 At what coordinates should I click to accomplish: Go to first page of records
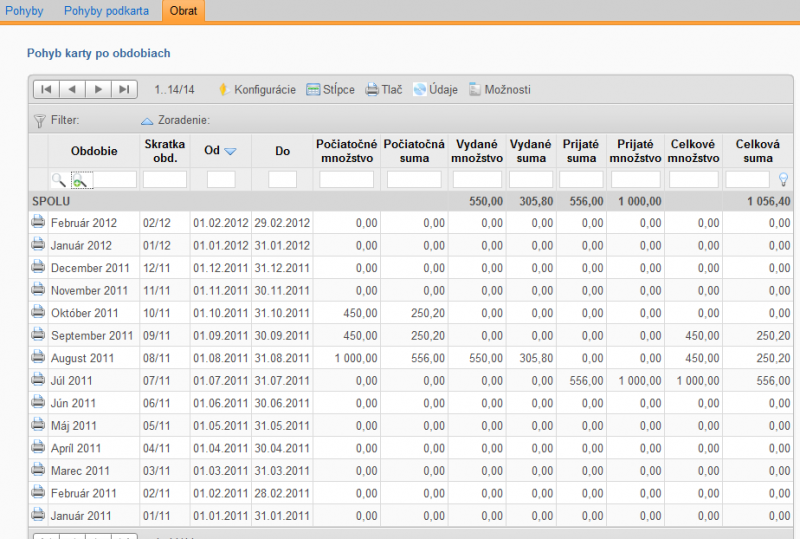[x=46, y=89]
